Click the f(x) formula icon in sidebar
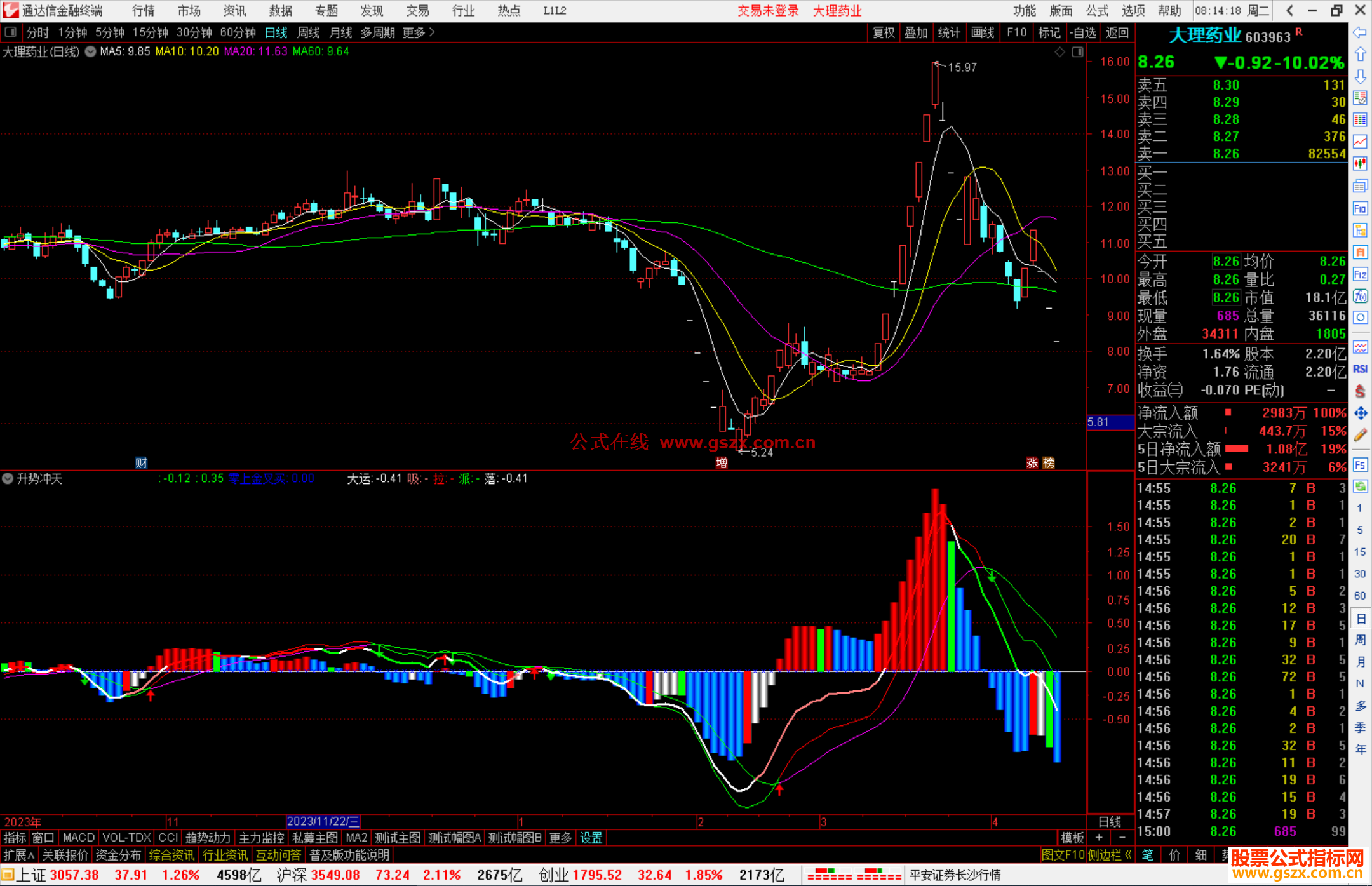 (1360, 297)
